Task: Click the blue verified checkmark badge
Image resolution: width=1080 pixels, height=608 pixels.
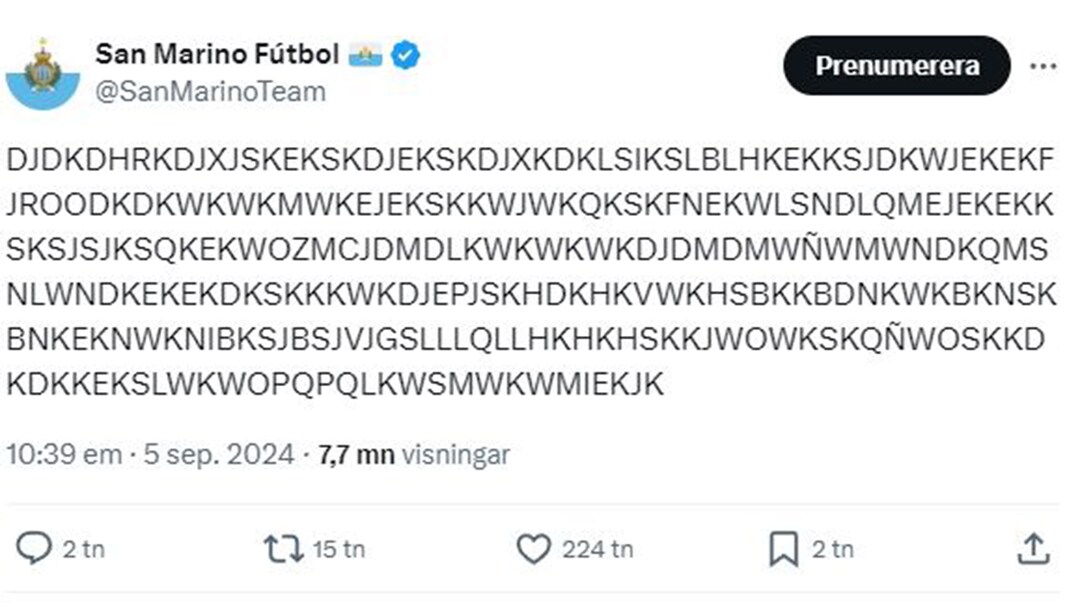Action: (x=405, y=55)
